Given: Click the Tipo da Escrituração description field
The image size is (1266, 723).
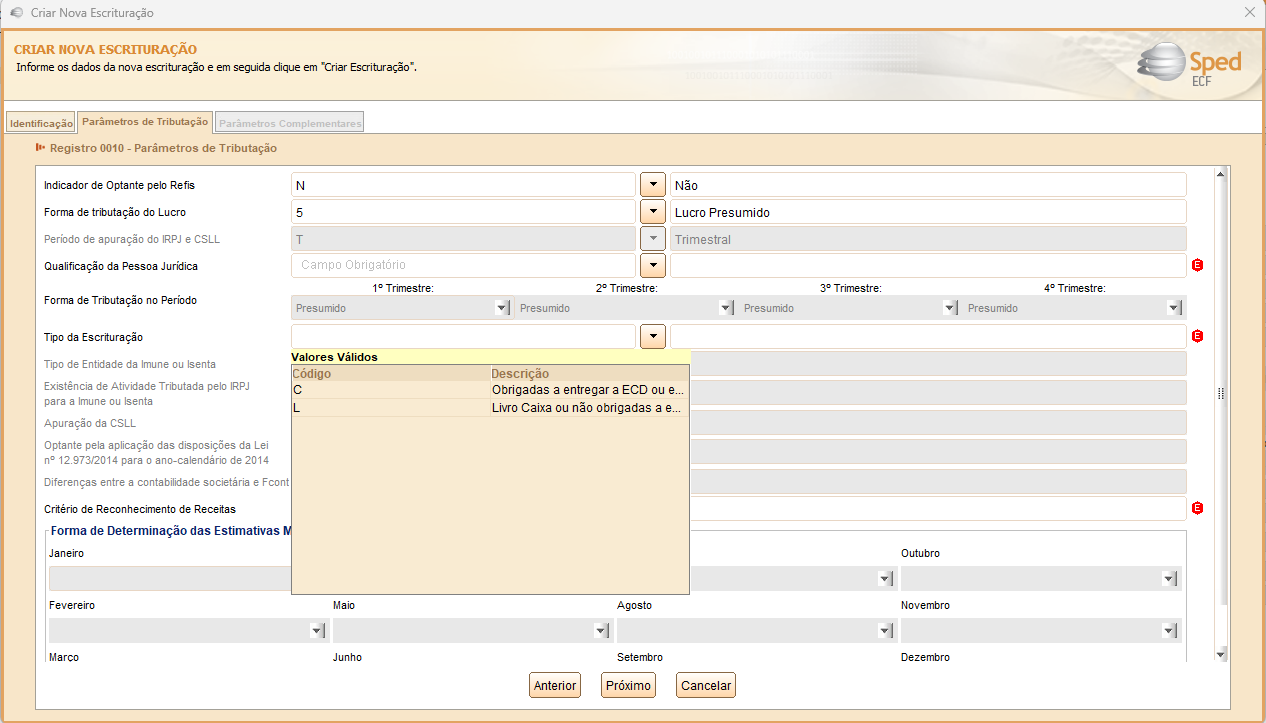Looking at the screenshot, I should click(928, 337).
